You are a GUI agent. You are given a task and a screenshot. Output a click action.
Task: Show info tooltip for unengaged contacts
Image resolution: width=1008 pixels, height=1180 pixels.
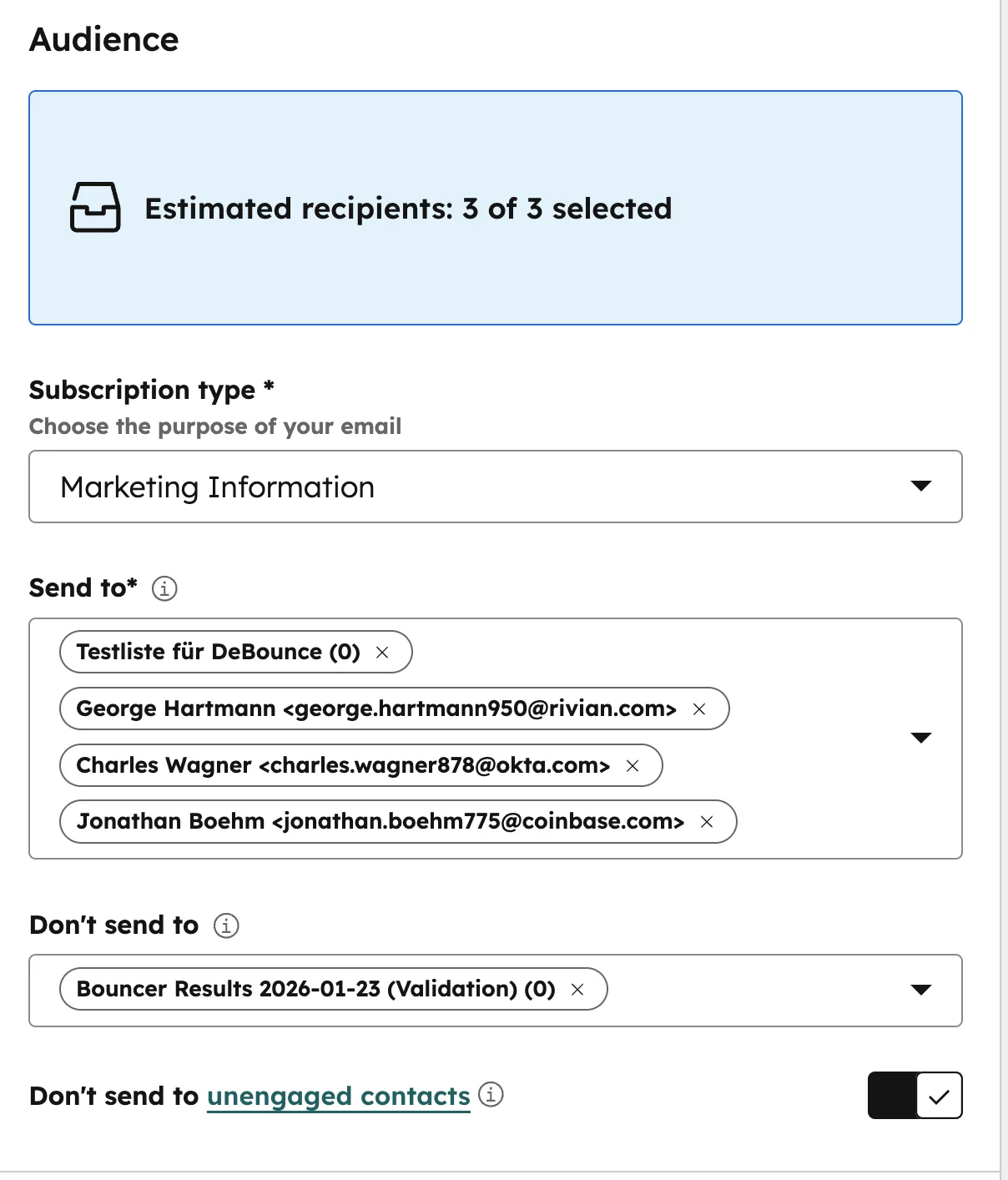(x=491, y=1094)
